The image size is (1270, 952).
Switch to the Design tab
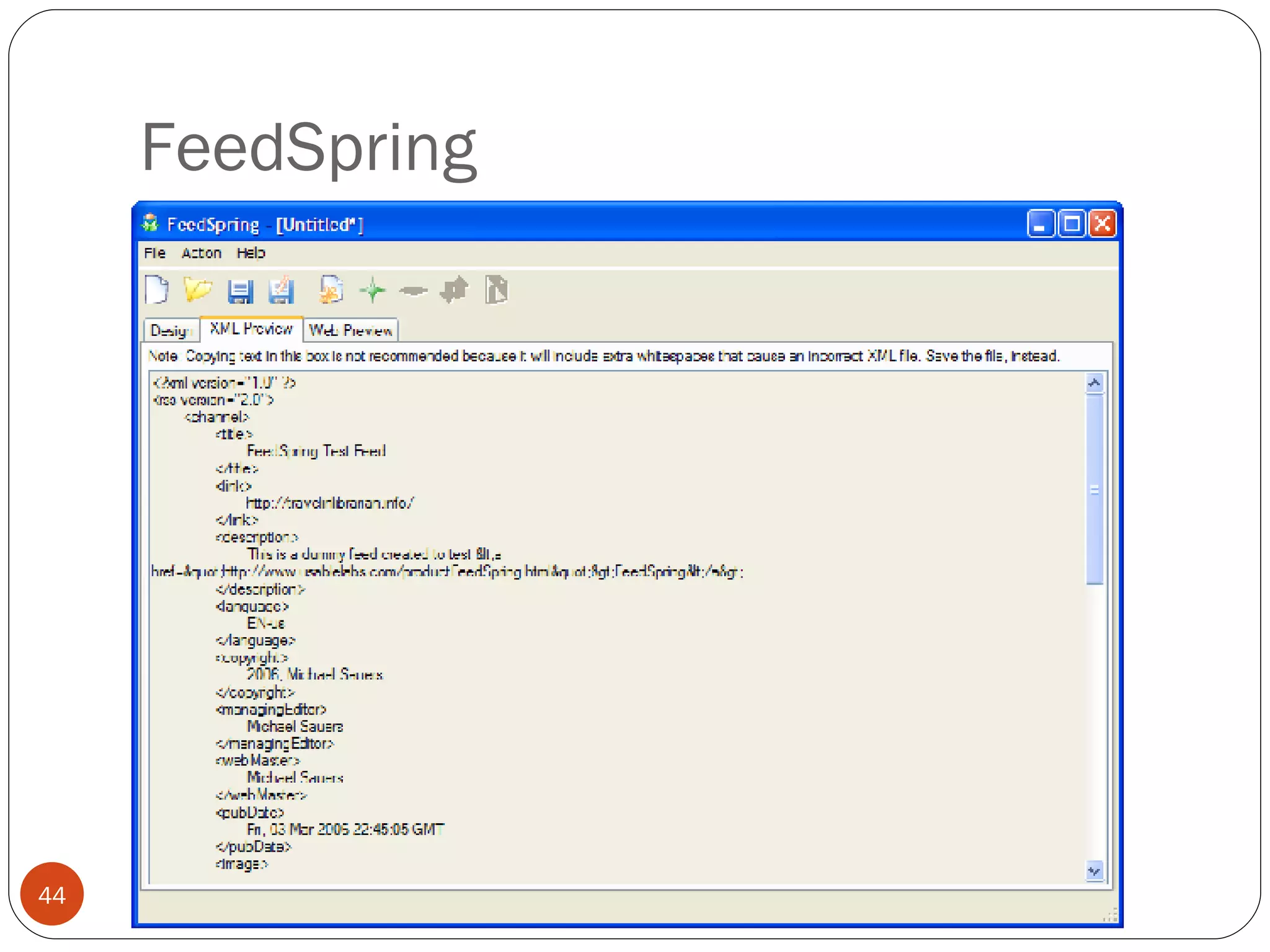(171, 330)
